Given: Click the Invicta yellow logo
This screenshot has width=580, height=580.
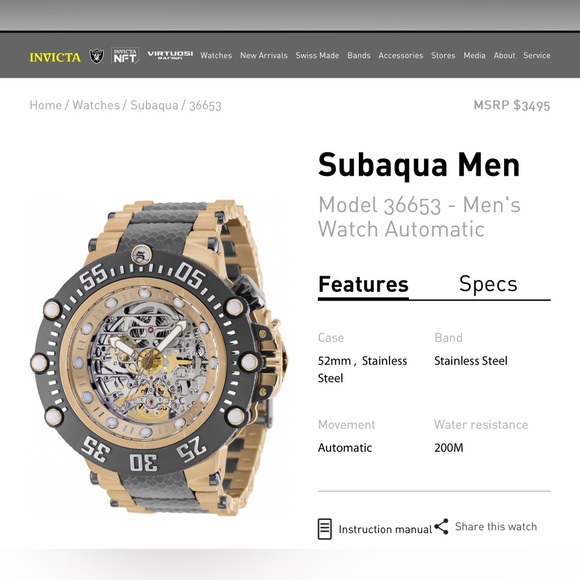Looking at the screenshot, I should (x=55, y=57).
